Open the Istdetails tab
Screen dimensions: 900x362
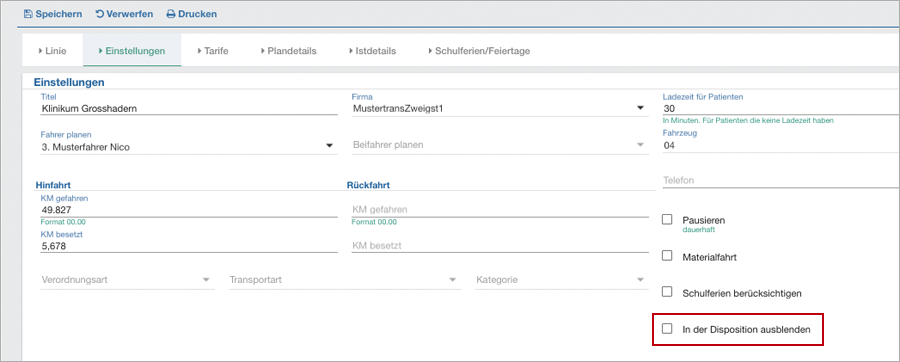[372, 50]
